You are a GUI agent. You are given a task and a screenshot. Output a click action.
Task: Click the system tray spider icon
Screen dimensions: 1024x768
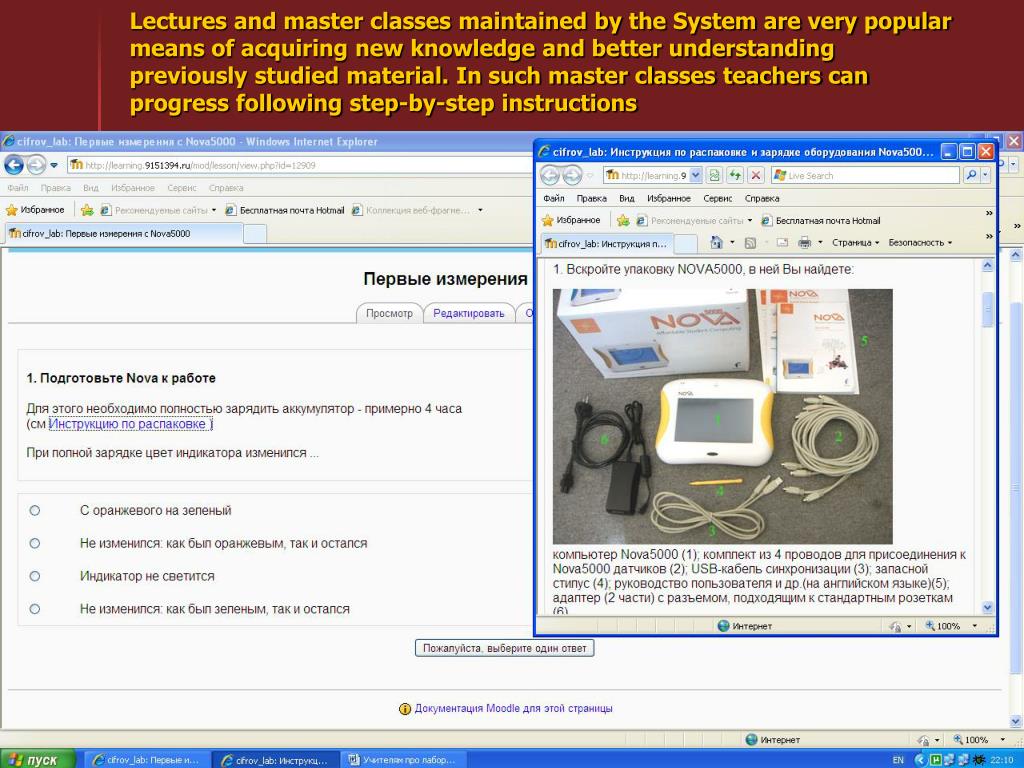tap(979, 760)
